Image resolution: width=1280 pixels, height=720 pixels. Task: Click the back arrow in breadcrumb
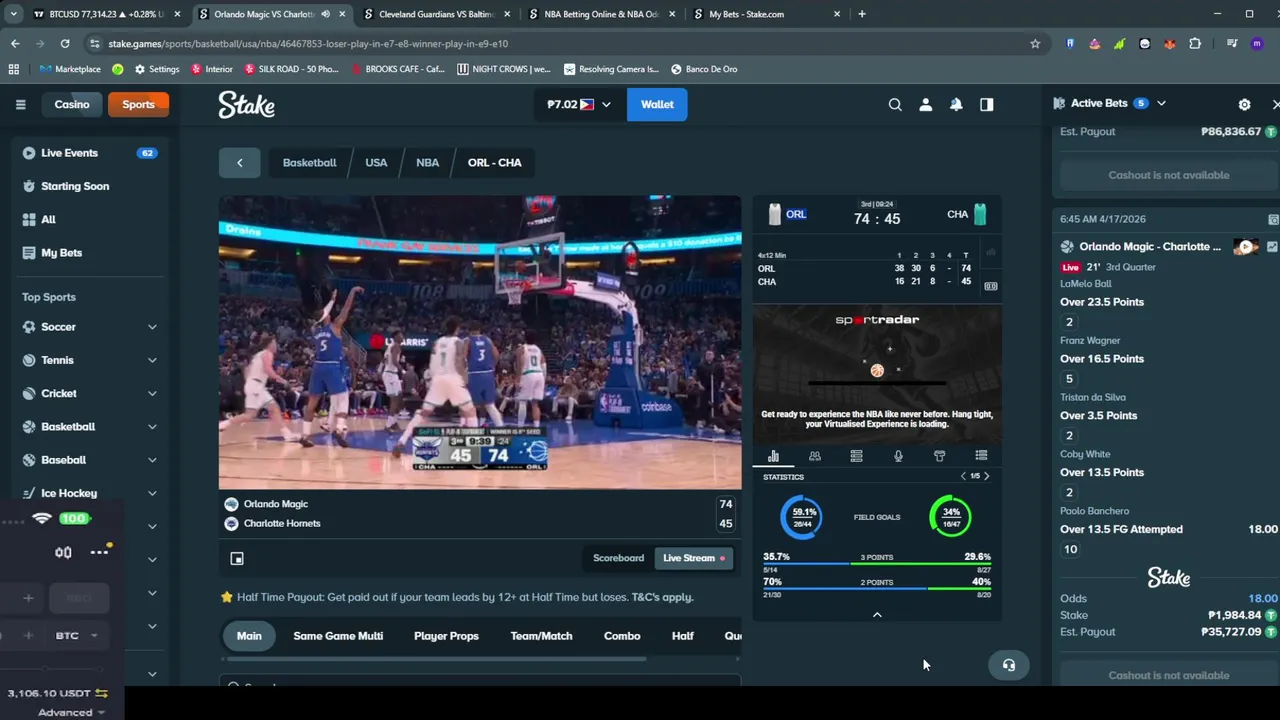tap(240, 162)
